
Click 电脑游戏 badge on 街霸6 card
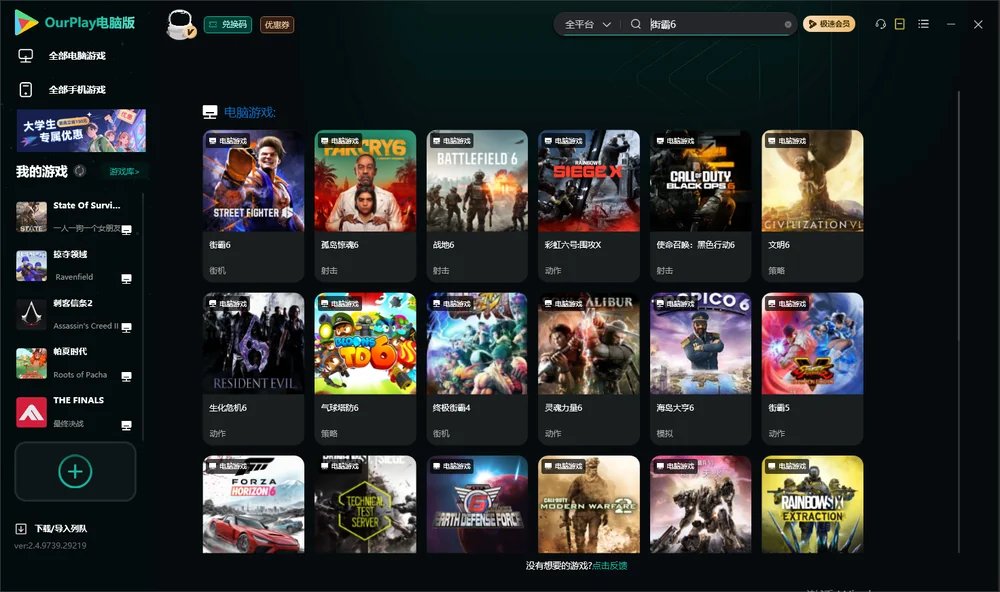228,140
